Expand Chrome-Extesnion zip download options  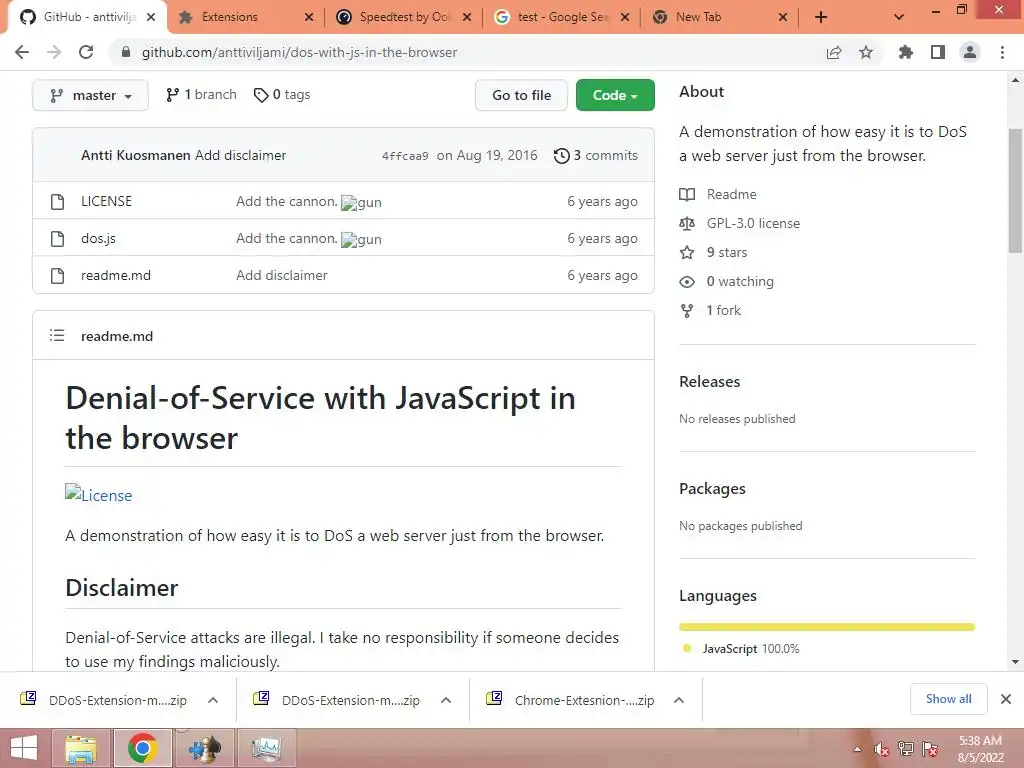pyautogui.click(x=679, y=700)
